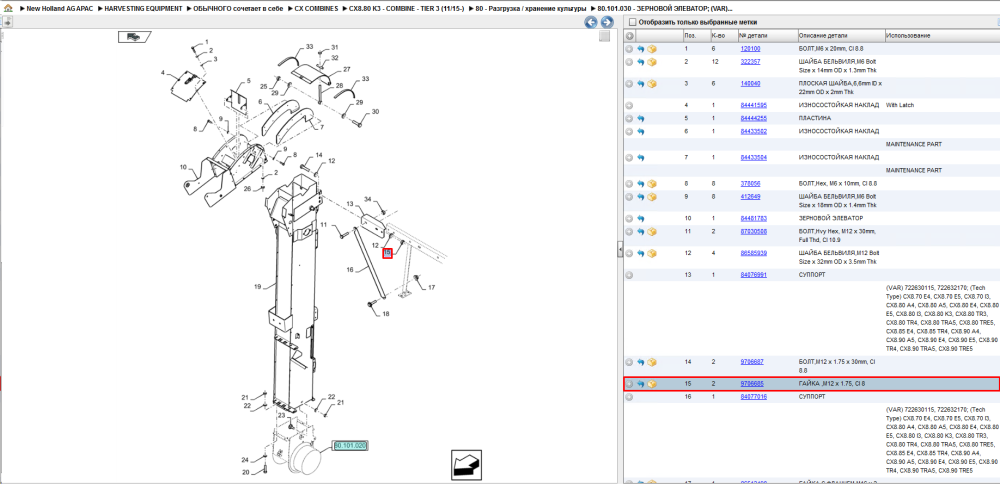The image size is (1000, 484).
Task: Open 'HARVESTING EQUIPMENT' breadcrumb
Action: (145, 9)
